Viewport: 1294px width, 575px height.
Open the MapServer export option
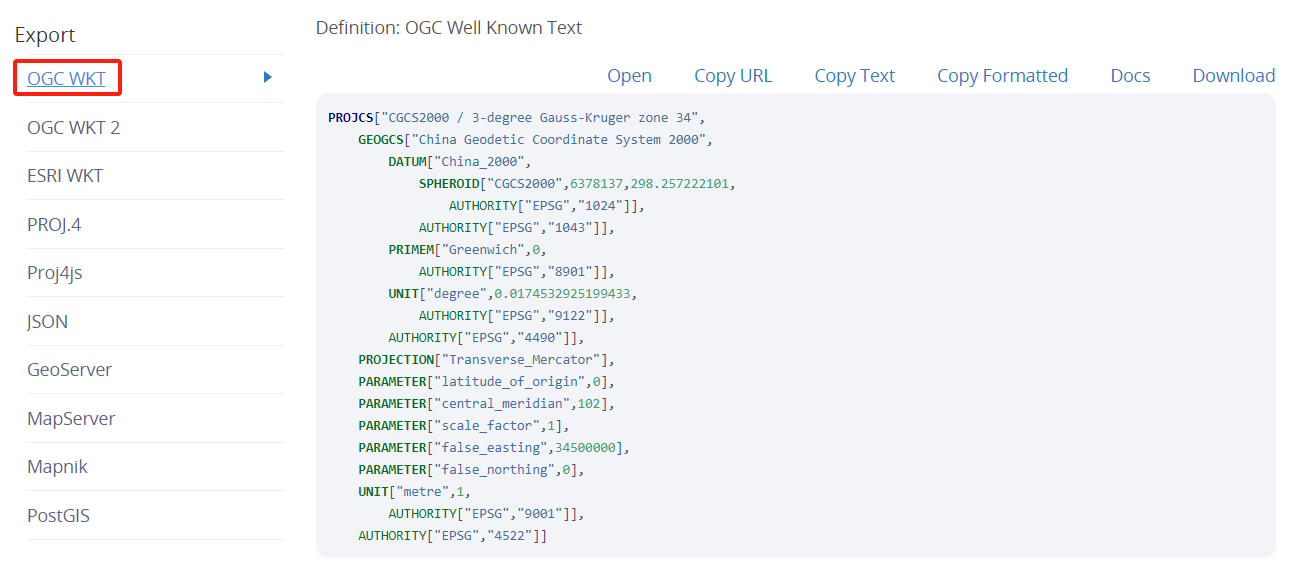(x=71, y=418)
